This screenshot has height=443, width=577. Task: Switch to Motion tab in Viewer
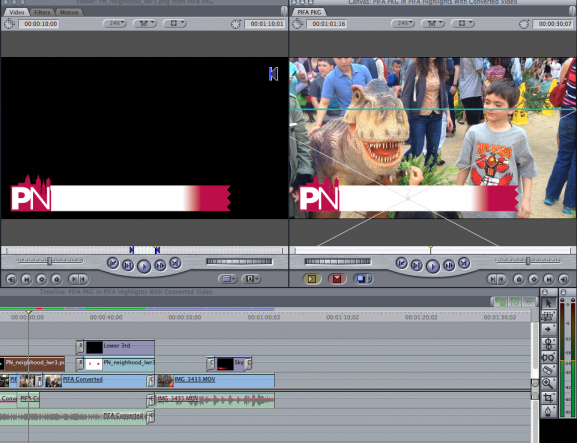69,12
